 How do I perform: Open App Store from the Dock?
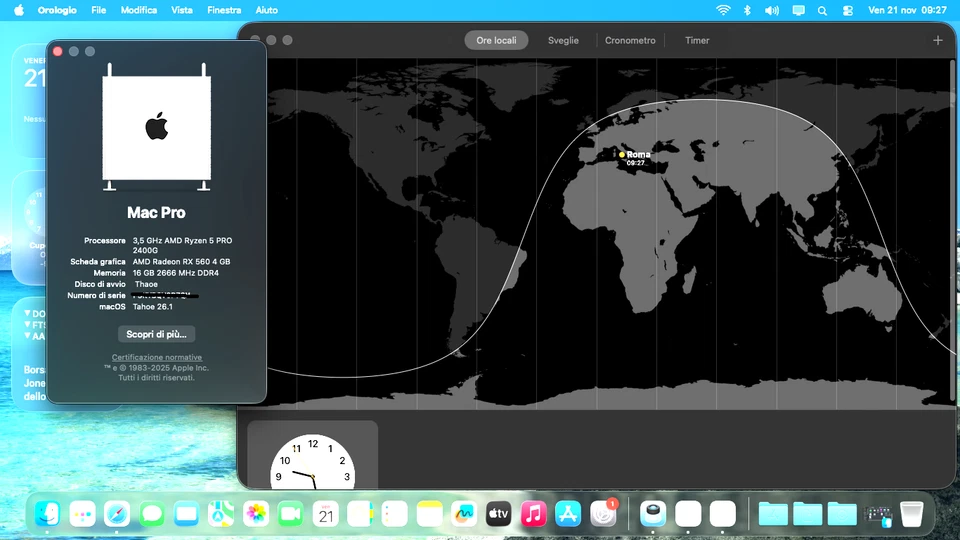click(x=568, y=514)
